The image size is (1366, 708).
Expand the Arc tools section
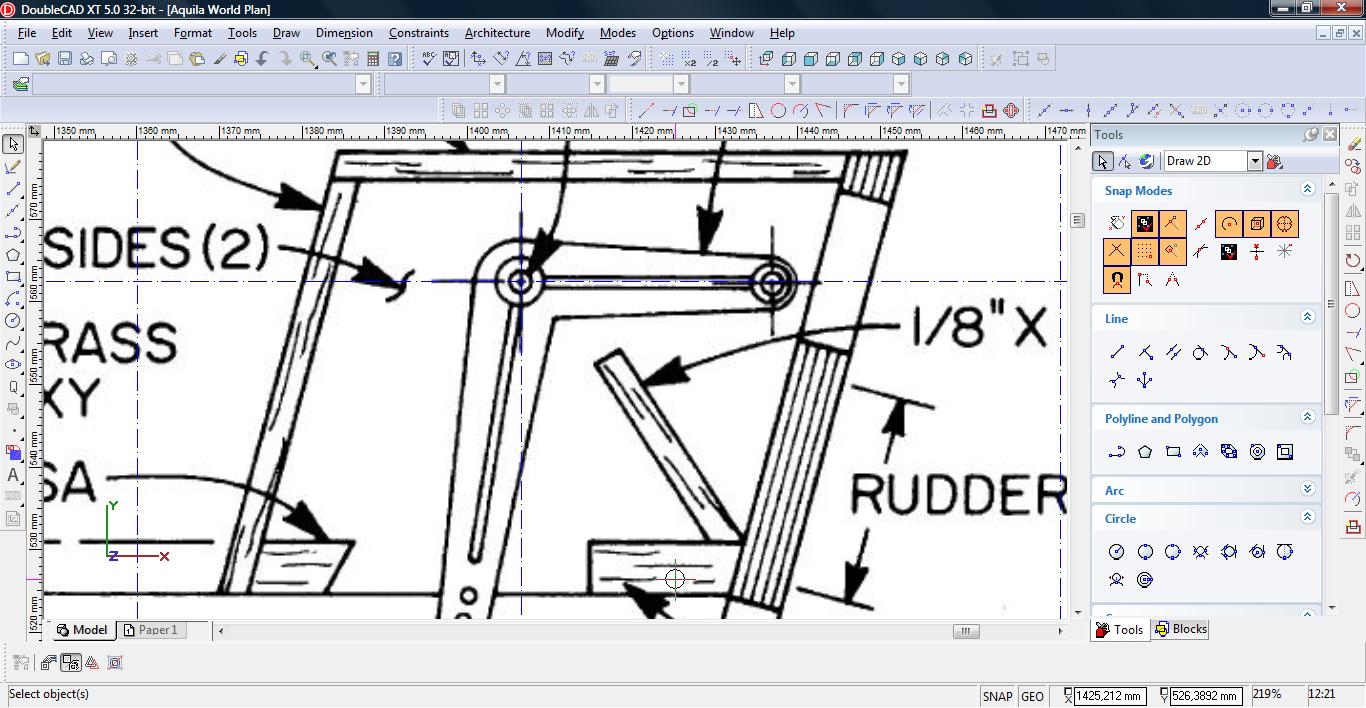point(1306,490)
